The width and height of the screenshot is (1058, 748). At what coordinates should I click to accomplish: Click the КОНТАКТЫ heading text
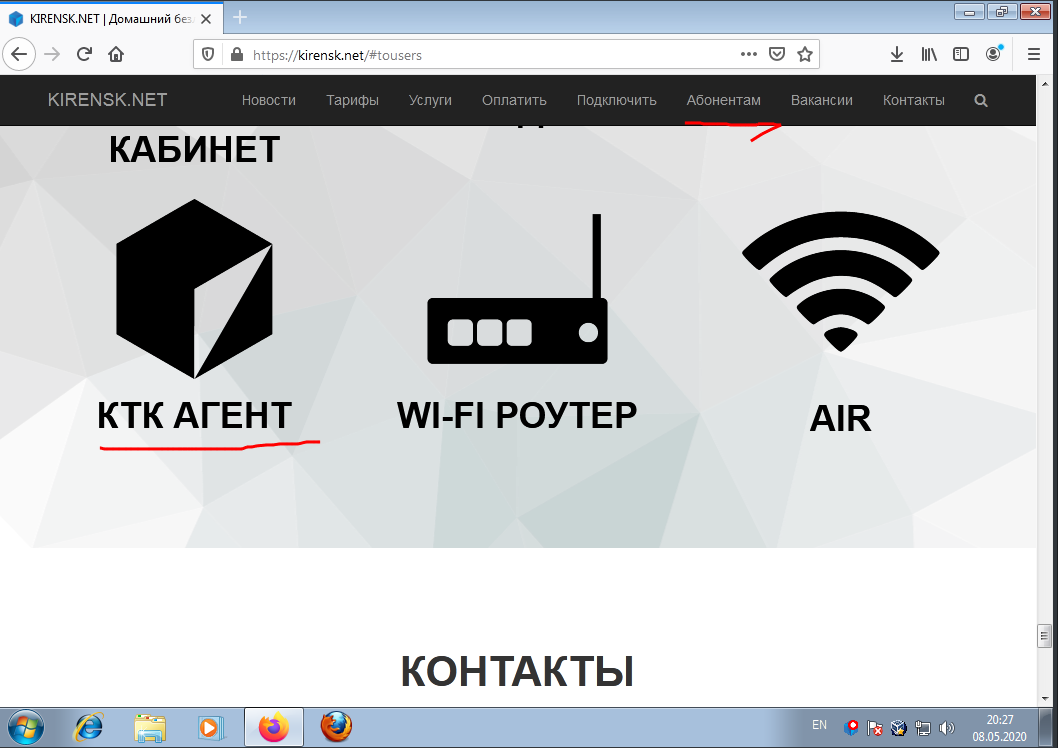517,671
